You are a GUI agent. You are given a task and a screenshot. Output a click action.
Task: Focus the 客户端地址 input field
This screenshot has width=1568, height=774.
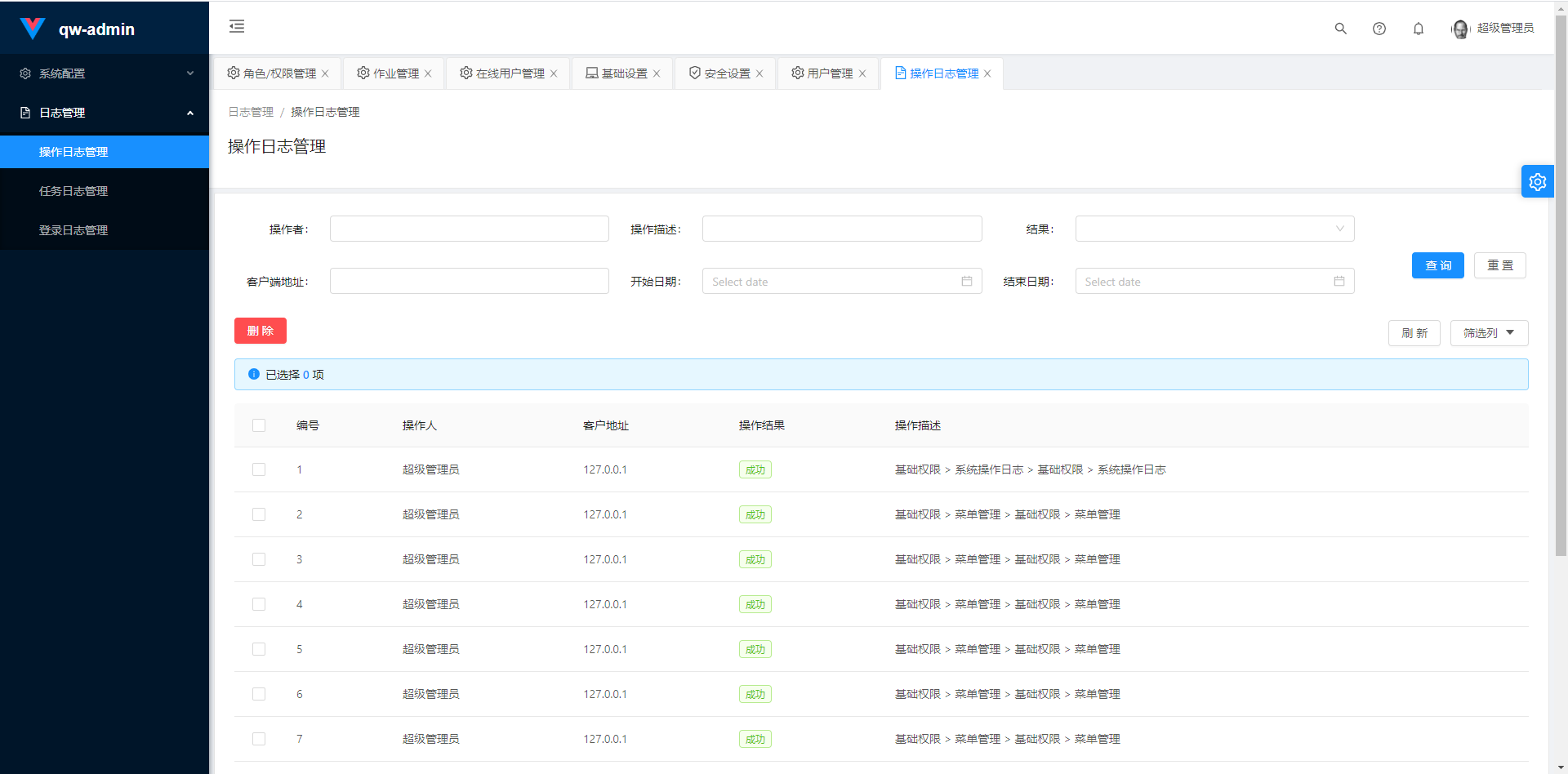tap(470, 281)
